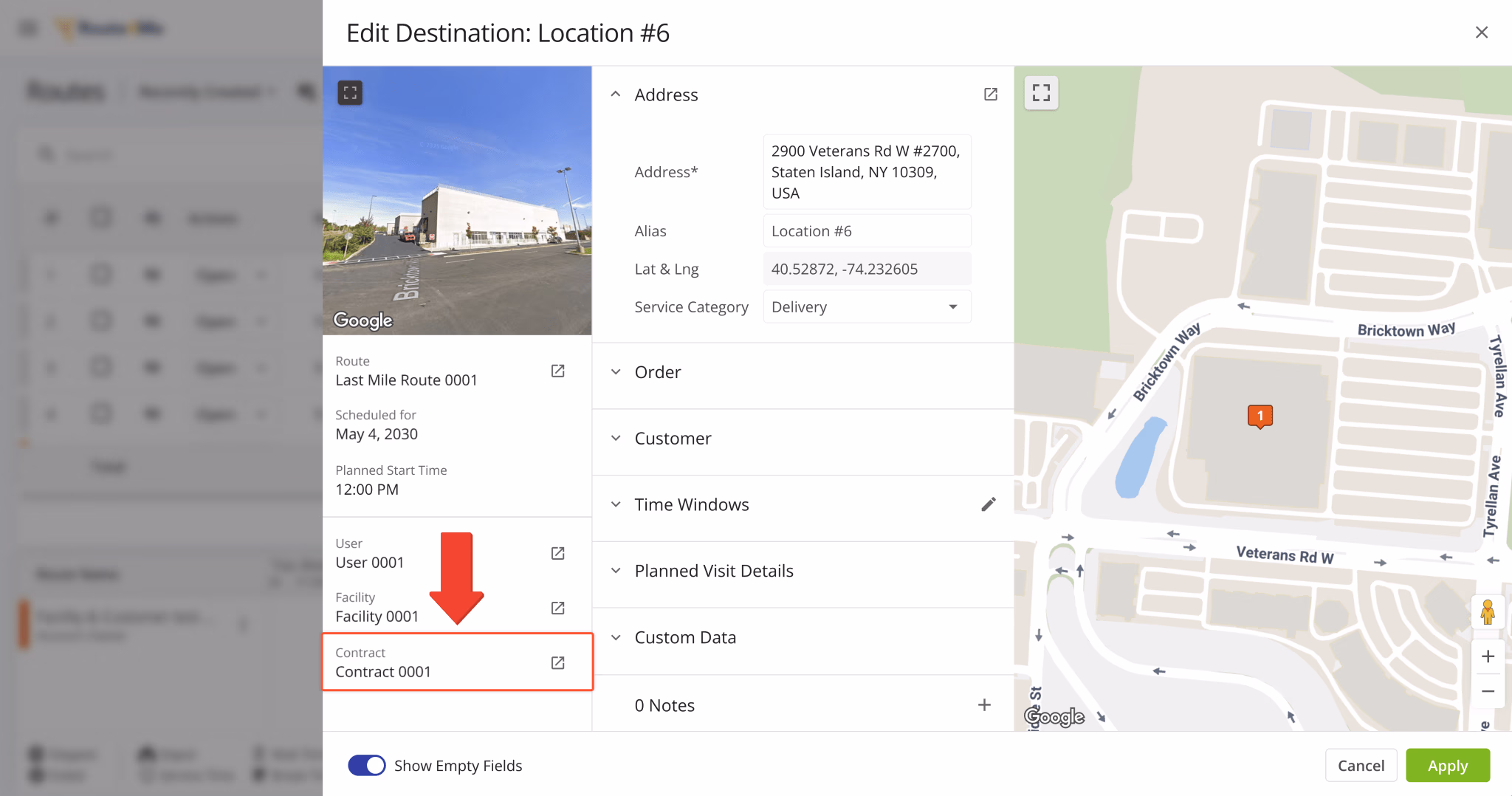Disable the Show Empty Fields switch

[x=367, y=765]
